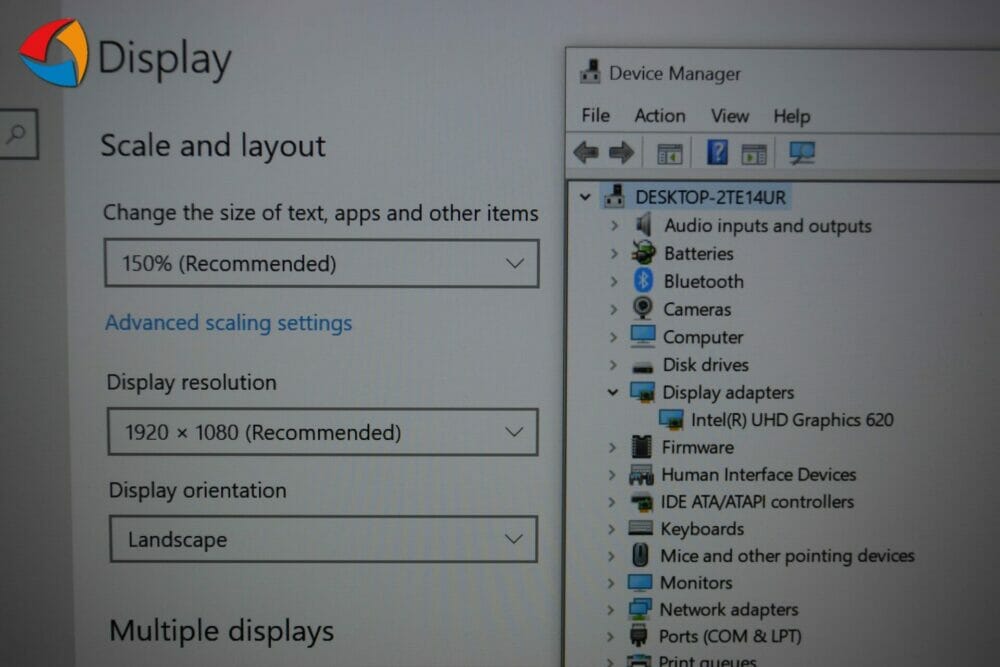Viewport: 1000px width, 667px height.
Task: Click the IDE ATA/ATAPI controllers icon
Action: pyautogui.click(x=641, y=502)
